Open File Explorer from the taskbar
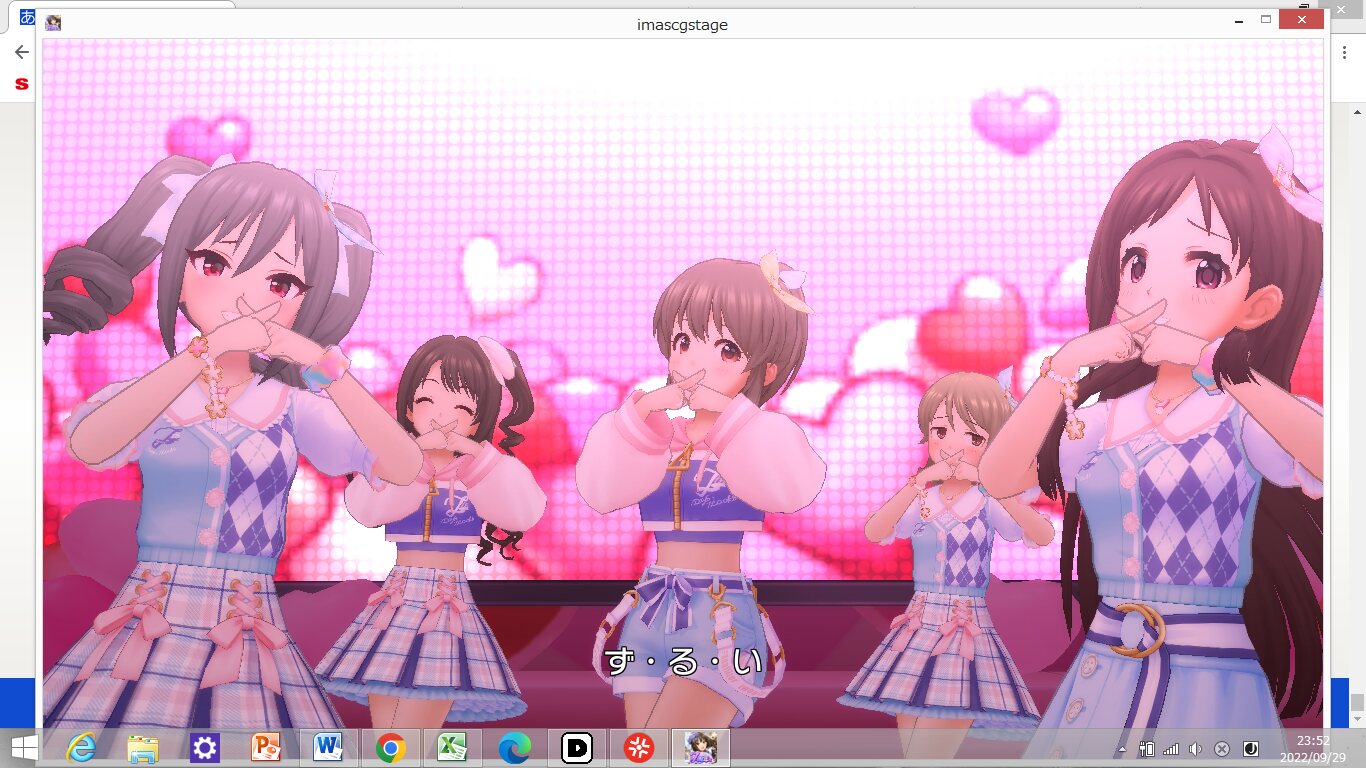This screenshot has width=1366, height=768. [143, 748]
